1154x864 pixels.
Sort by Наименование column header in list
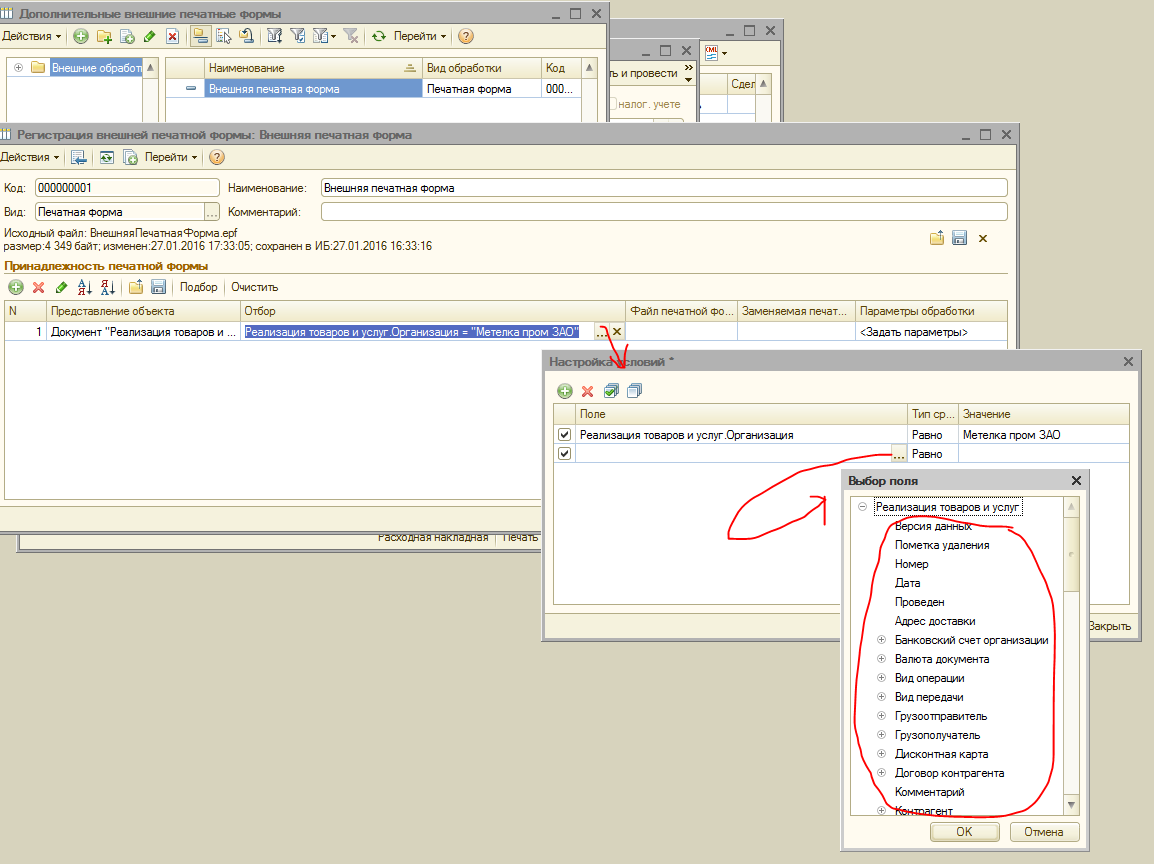(x=312, y=68)
